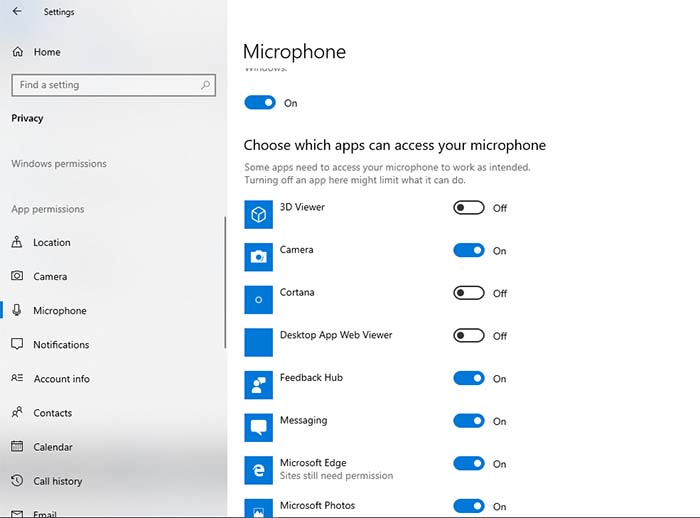Click the Feedback Hub app icon

coord(258,385)
